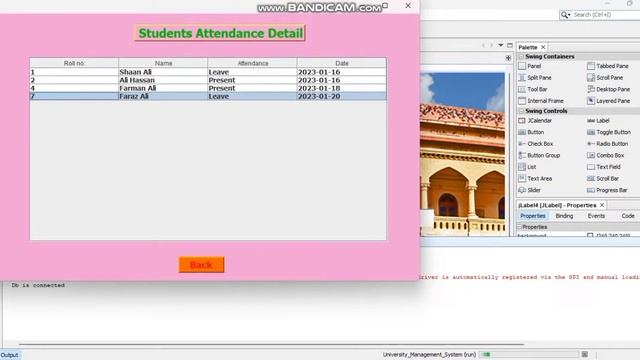Click the running task progress bar

click(x=529, y=354)
